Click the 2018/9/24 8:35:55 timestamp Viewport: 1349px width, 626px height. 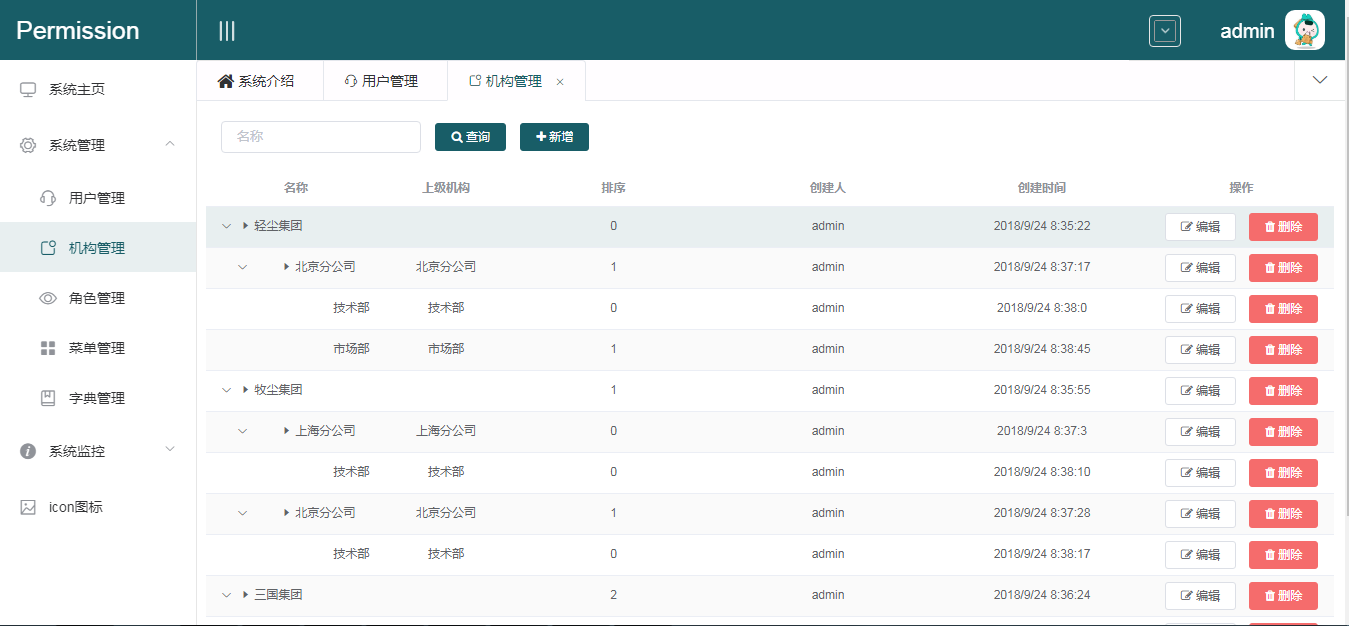(1042, 390)
